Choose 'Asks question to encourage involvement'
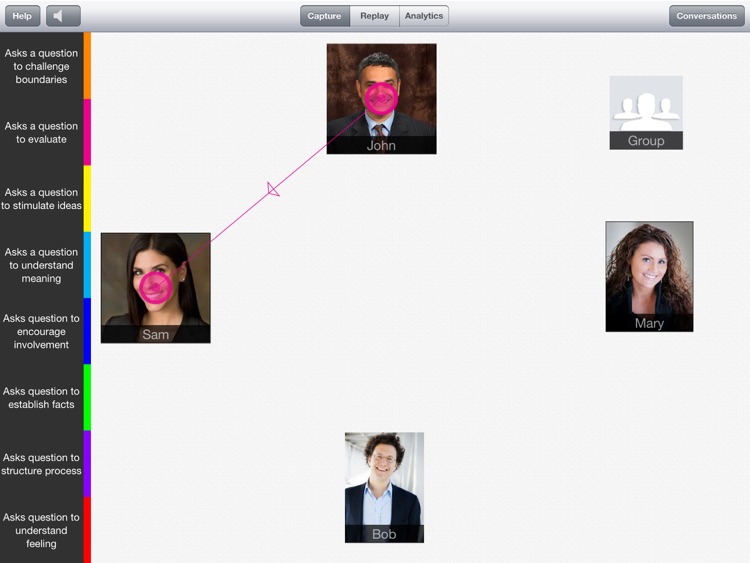750x563 pixels. [x=41, y=331]
